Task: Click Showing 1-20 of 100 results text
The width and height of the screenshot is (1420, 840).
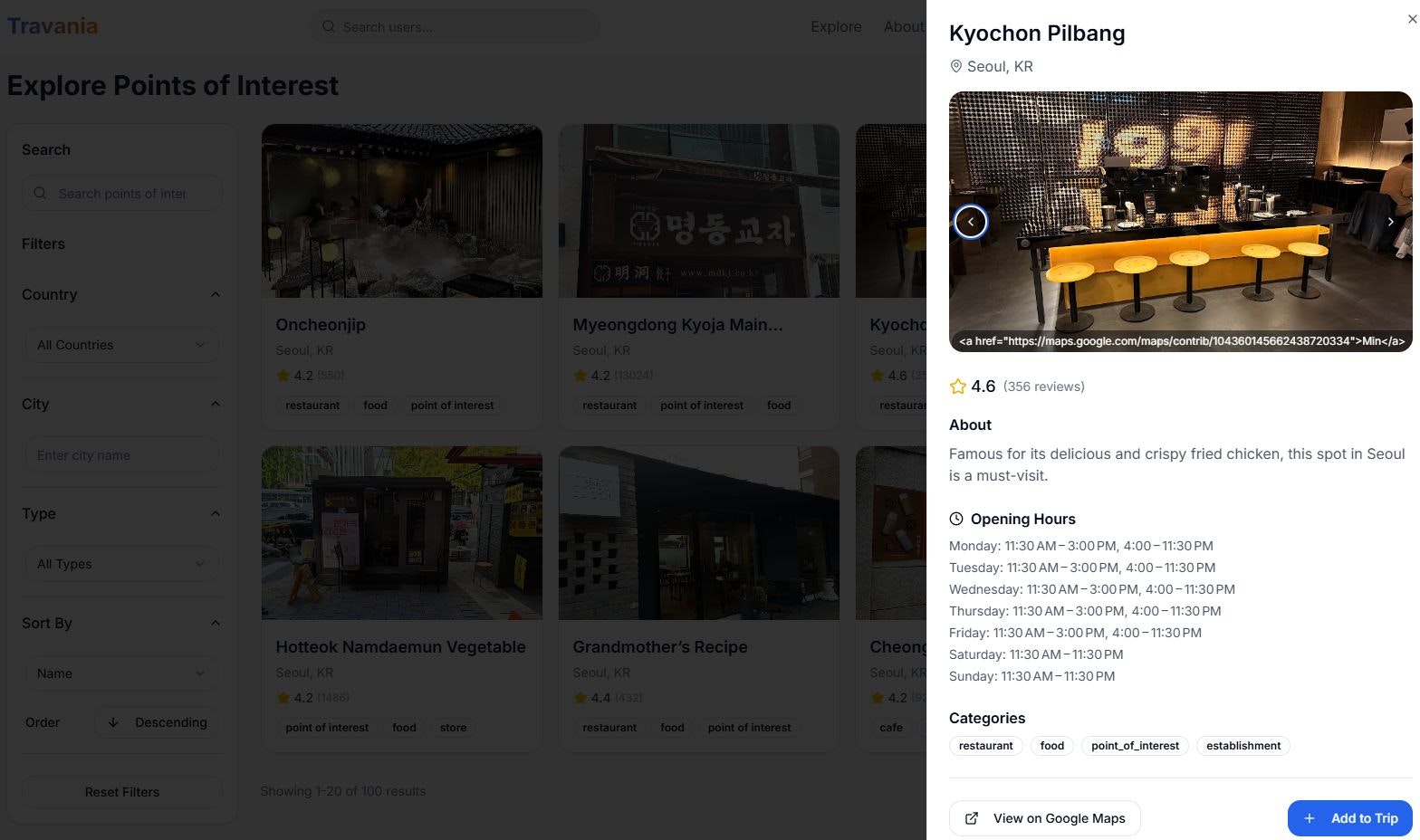Action: (x=343, y=791)
